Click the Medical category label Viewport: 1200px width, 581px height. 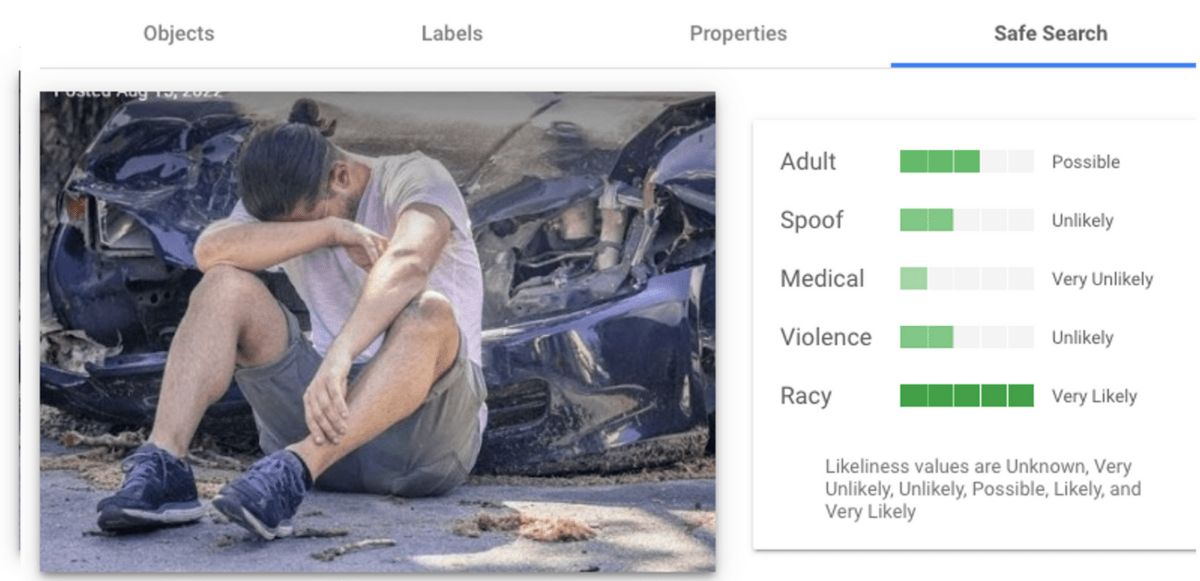pos(822,279)
